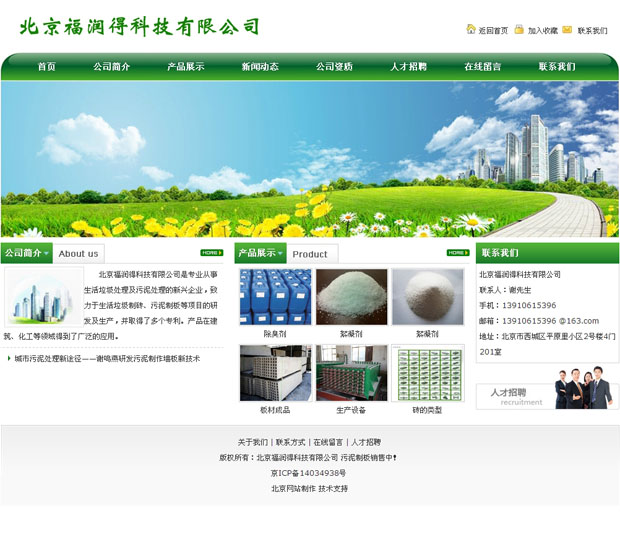
Task: Click the 技术支持 link in the footer
Action: pyautogui.click(x=333, y=488)
